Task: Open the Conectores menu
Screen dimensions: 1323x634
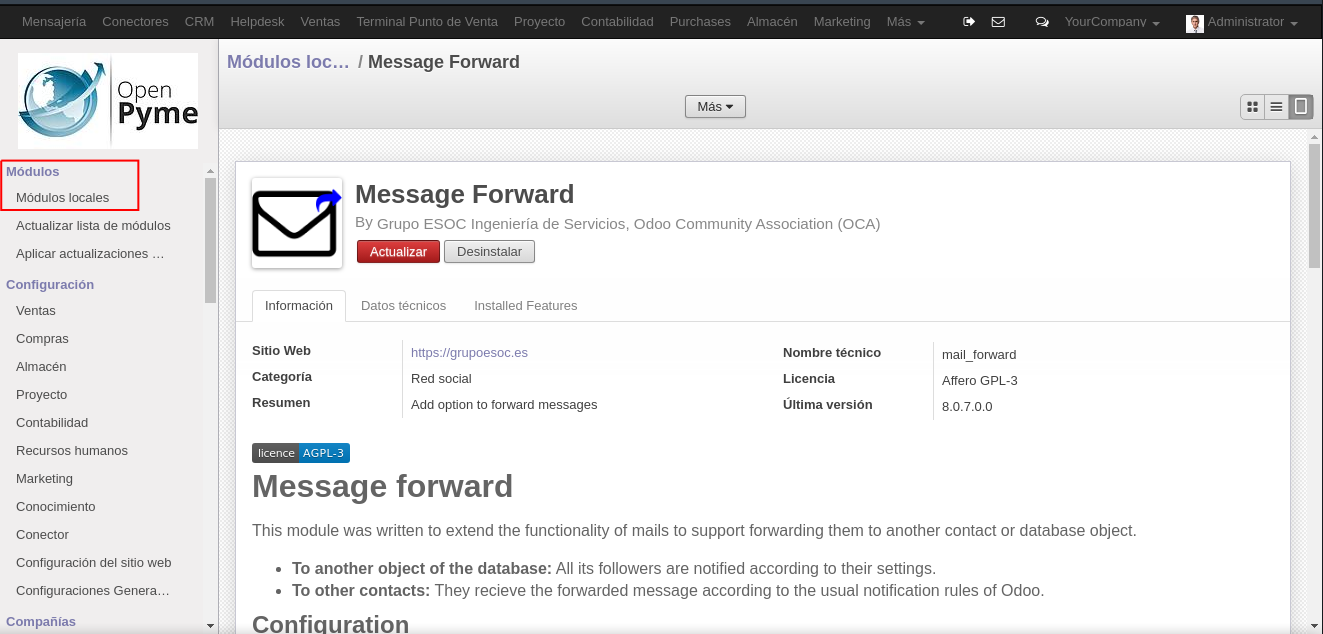Action: tap(135, 22)
